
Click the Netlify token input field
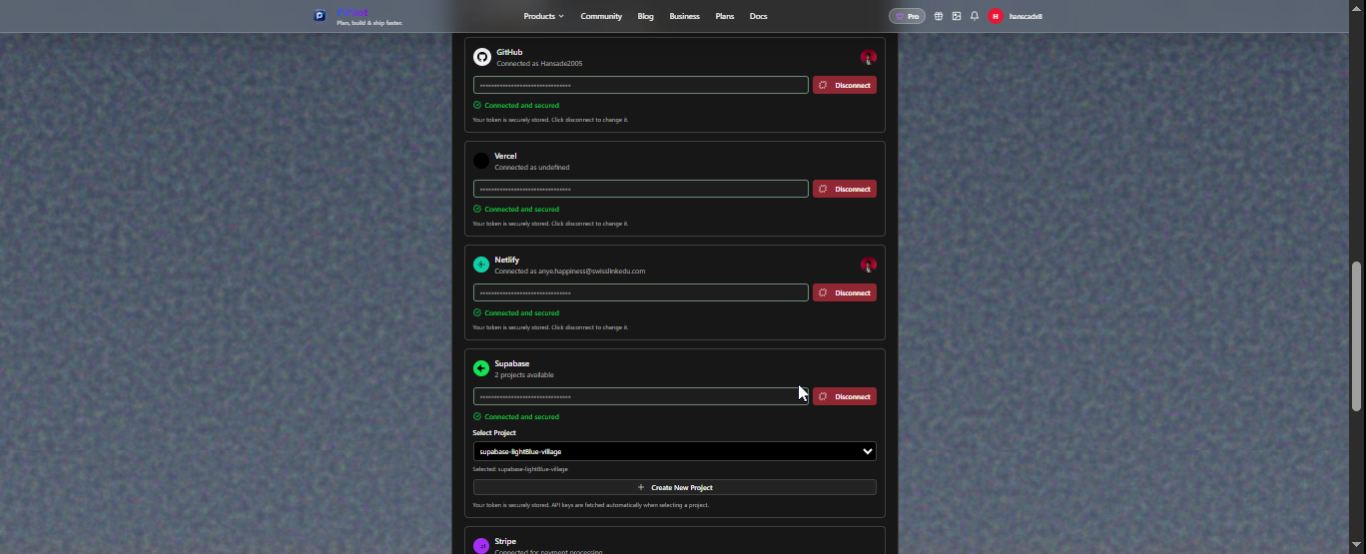pos(640,293)
